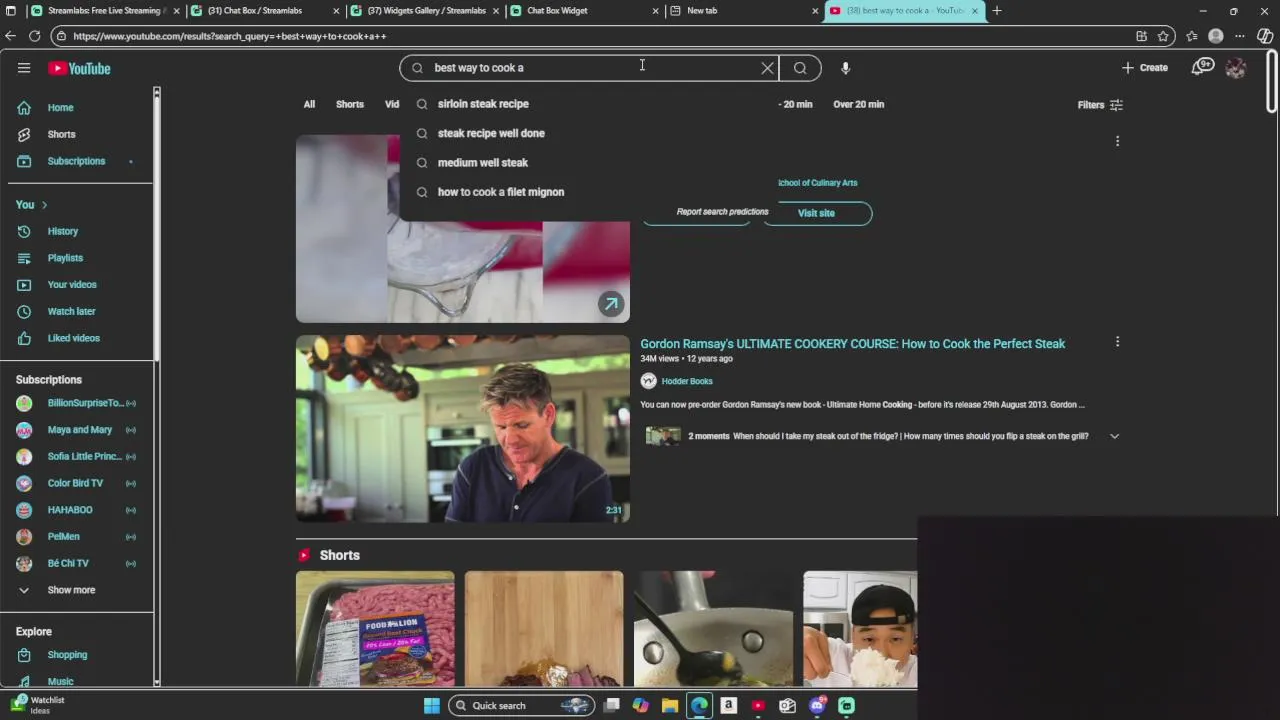Image resolution: width=1280 pixels, height=720 pixels.
Task: Open the Filters panel
Action: (1100, 105)
